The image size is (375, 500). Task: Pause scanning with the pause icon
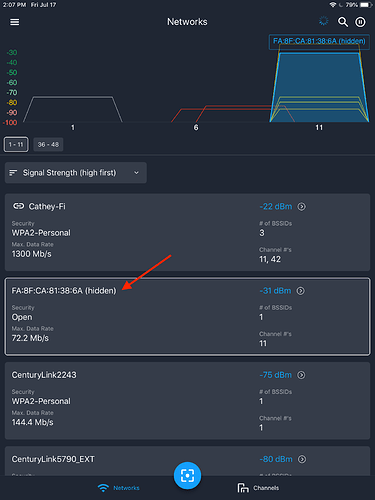(x=360, y=22)
